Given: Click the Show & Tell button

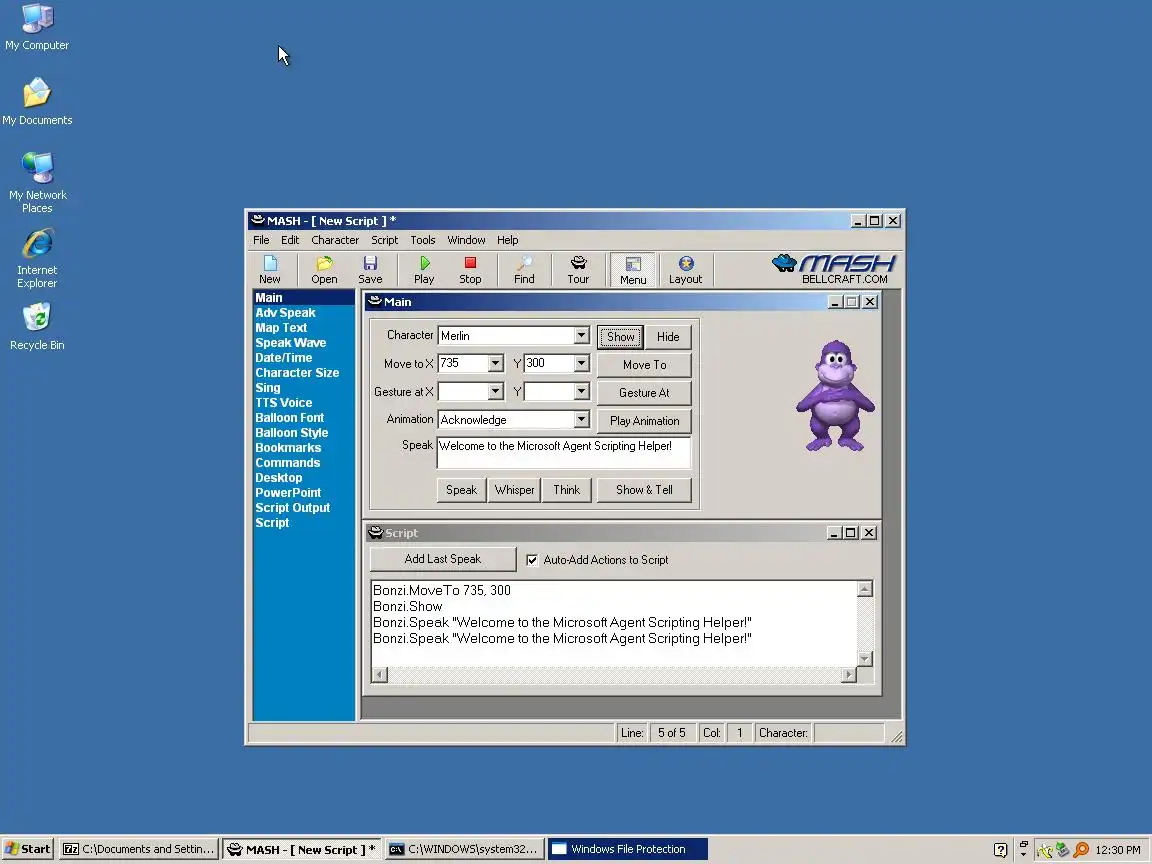Looking at the screenshot, I should click(x=644, y=490).
